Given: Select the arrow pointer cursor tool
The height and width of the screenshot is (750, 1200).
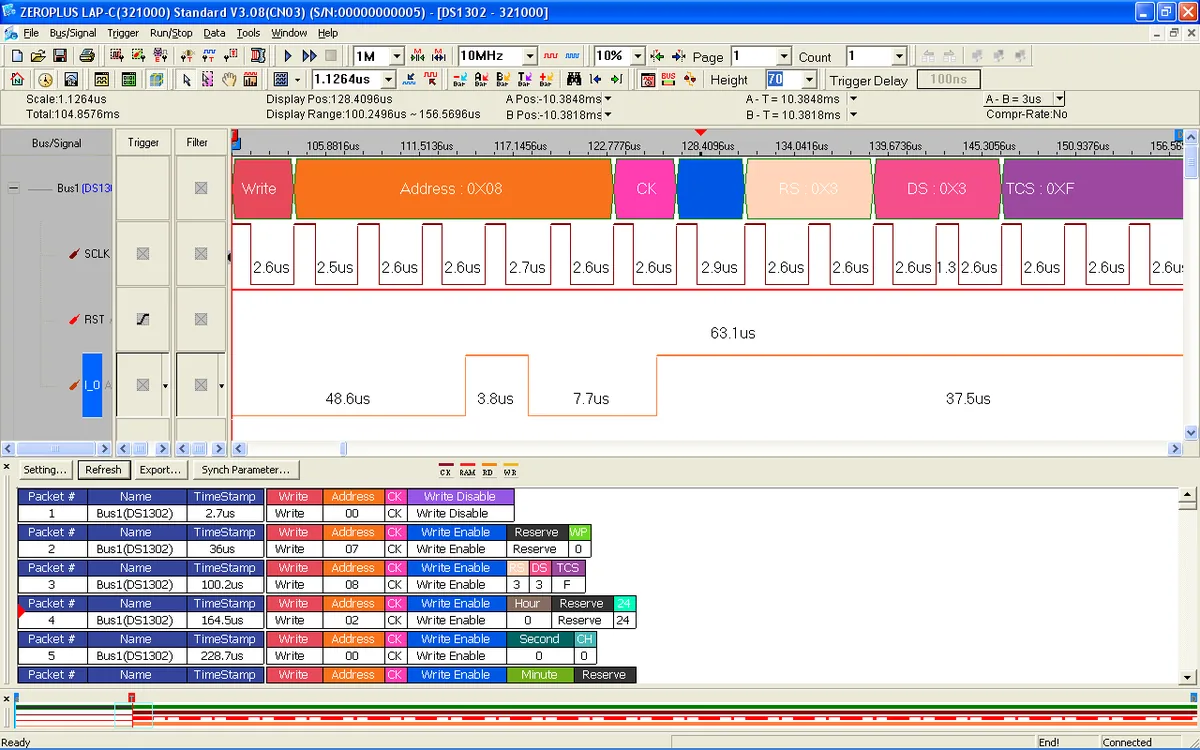Looking at the screenshot, I should [x=186, y=80].
